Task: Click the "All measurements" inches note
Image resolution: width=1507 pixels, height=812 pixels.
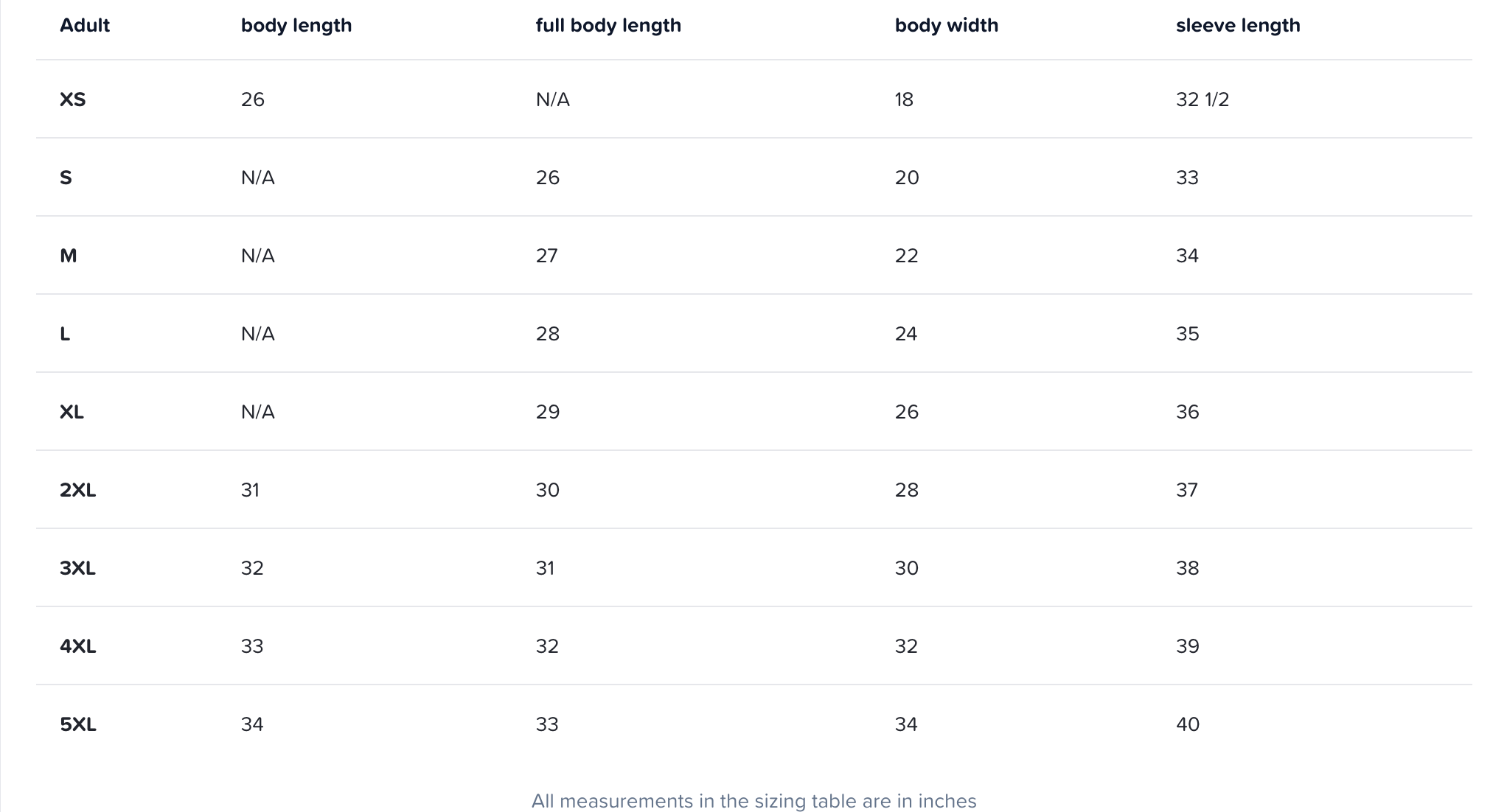Action: pyautogui.click(x=753, y=801)
